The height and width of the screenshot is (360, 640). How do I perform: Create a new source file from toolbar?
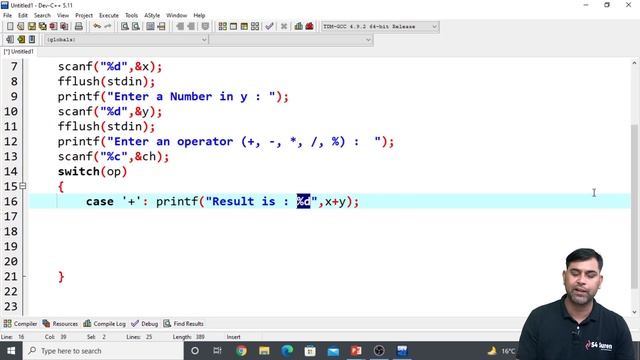pos(10,27)
